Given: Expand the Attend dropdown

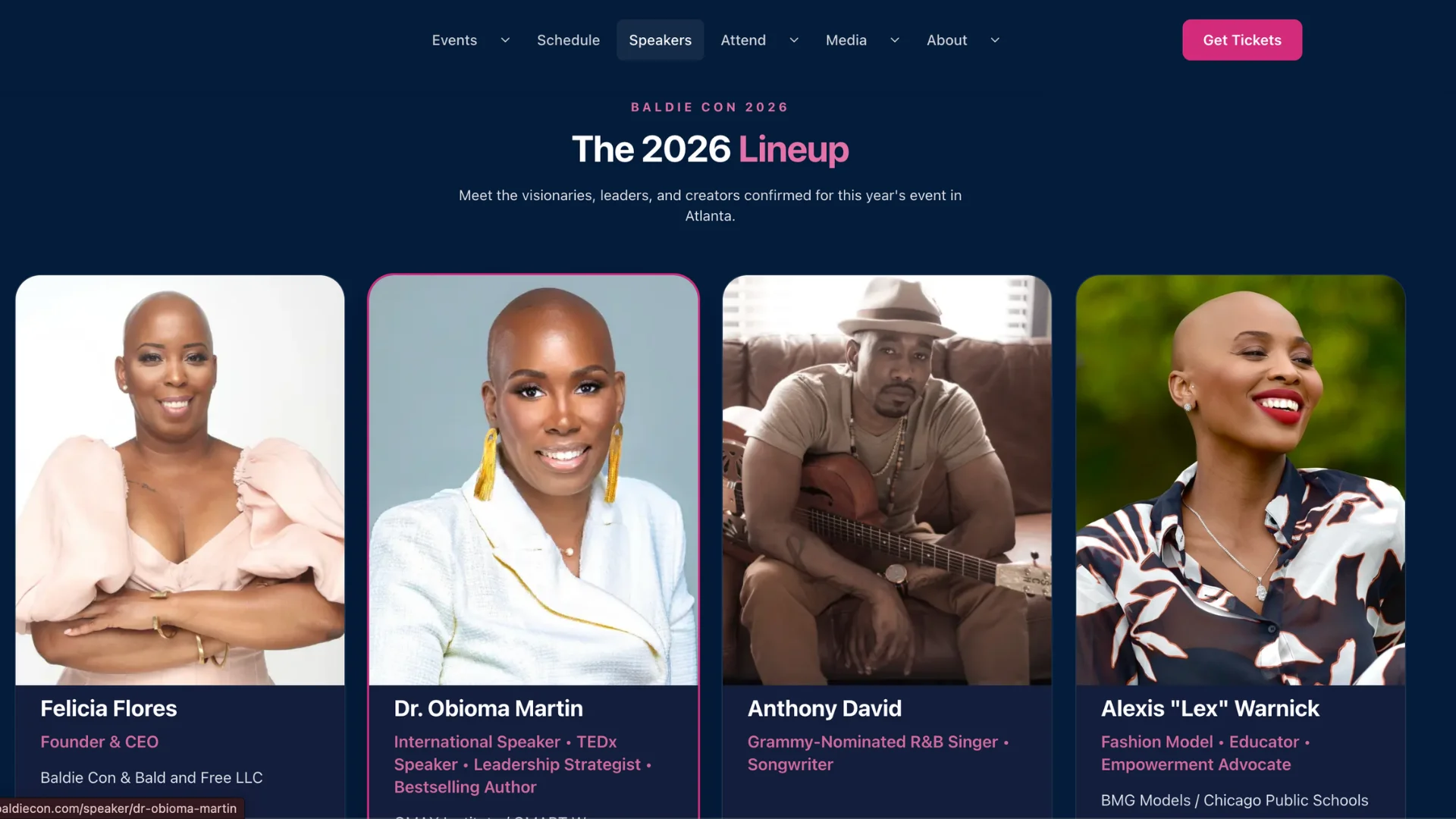Looking at the screenshot, I should click(x=793, y=40).
